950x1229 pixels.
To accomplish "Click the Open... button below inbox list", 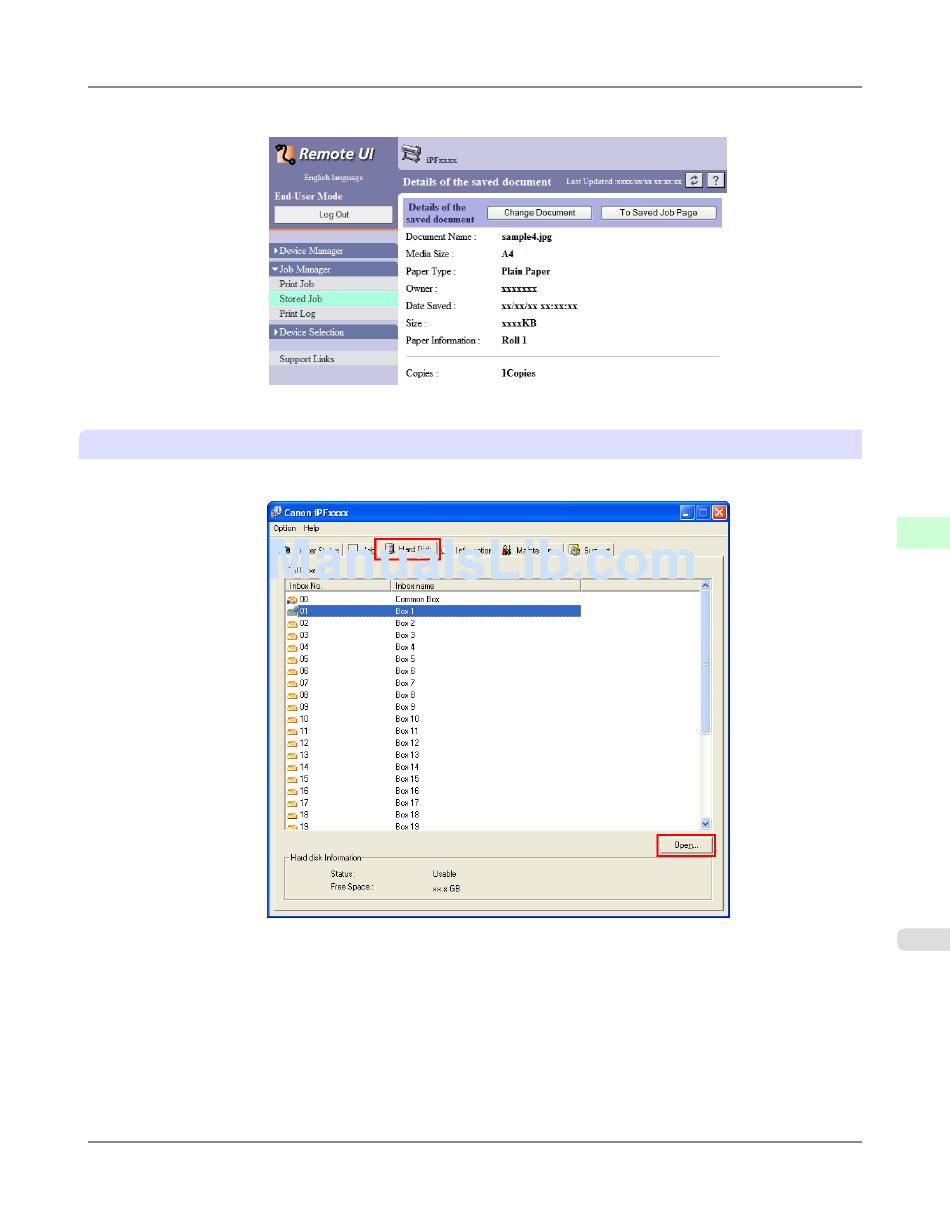I will (686, 845).
